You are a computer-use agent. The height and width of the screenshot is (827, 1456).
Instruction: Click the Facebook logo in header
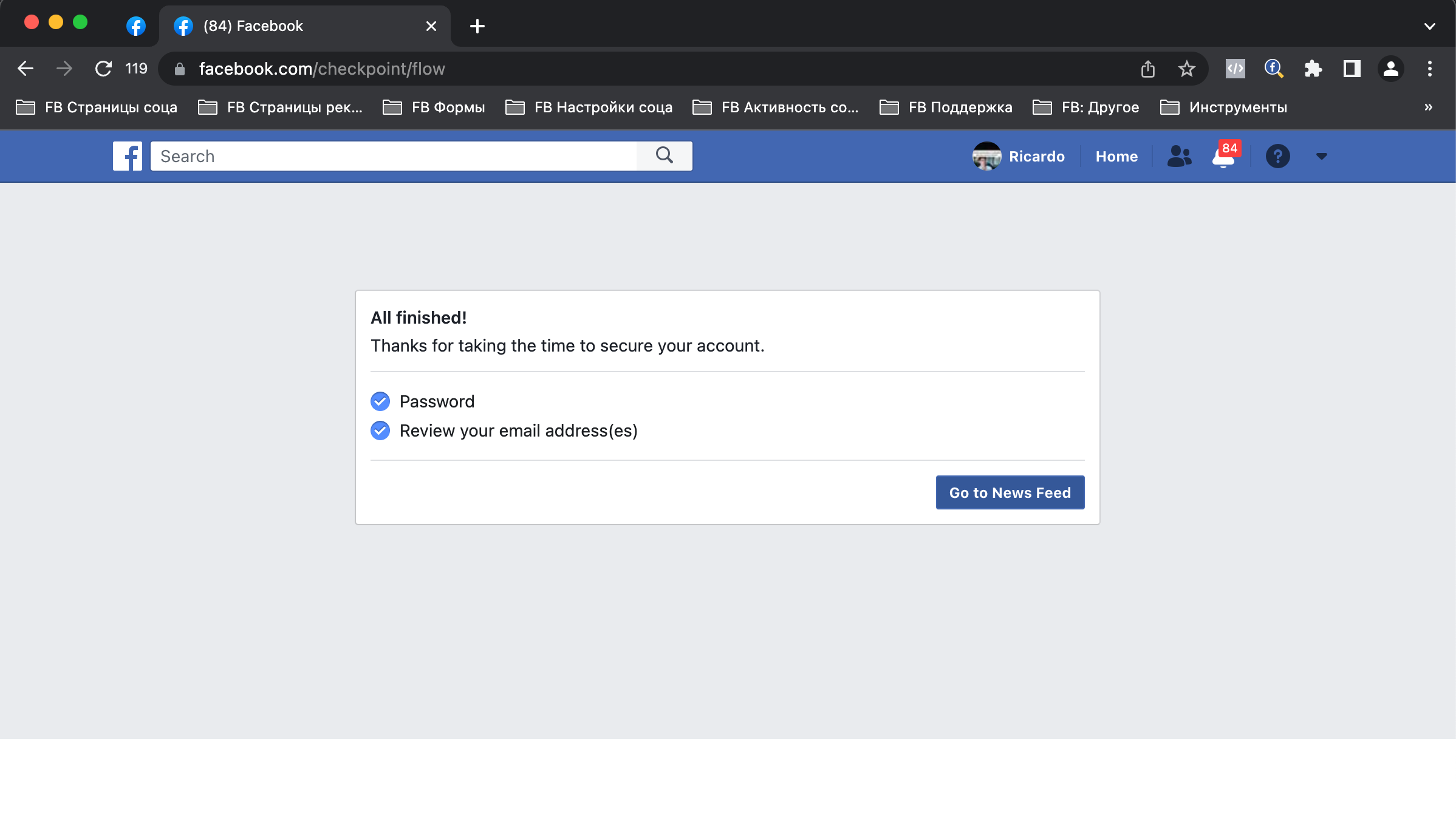click(128, 156)
